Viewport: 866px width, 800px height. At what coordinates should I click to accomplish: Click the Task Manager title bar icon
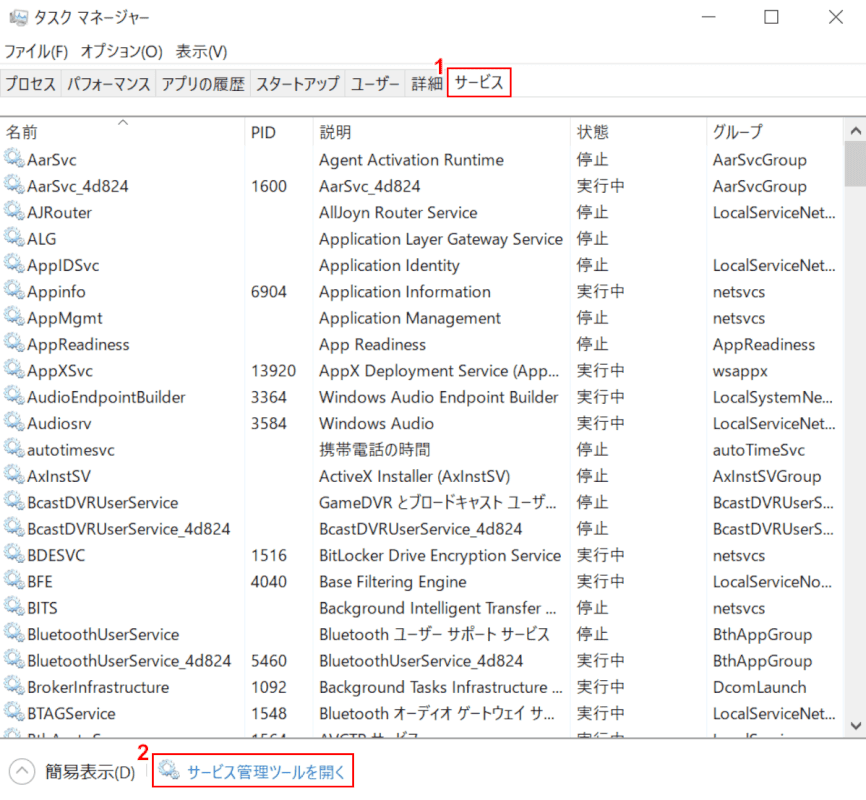18,18
